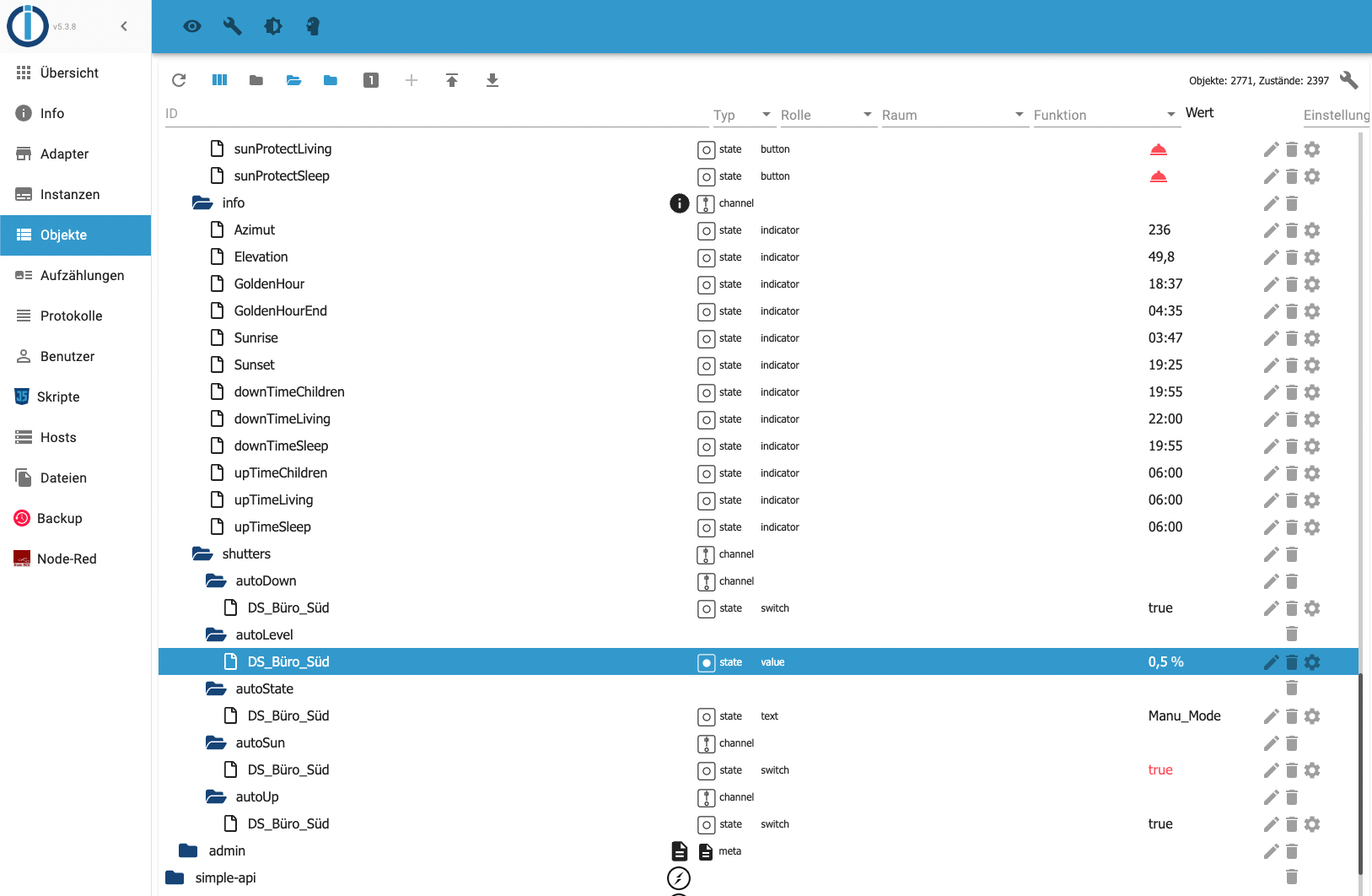
Task: Click the eye visibility icon in top bar
Action: point(192,26)
